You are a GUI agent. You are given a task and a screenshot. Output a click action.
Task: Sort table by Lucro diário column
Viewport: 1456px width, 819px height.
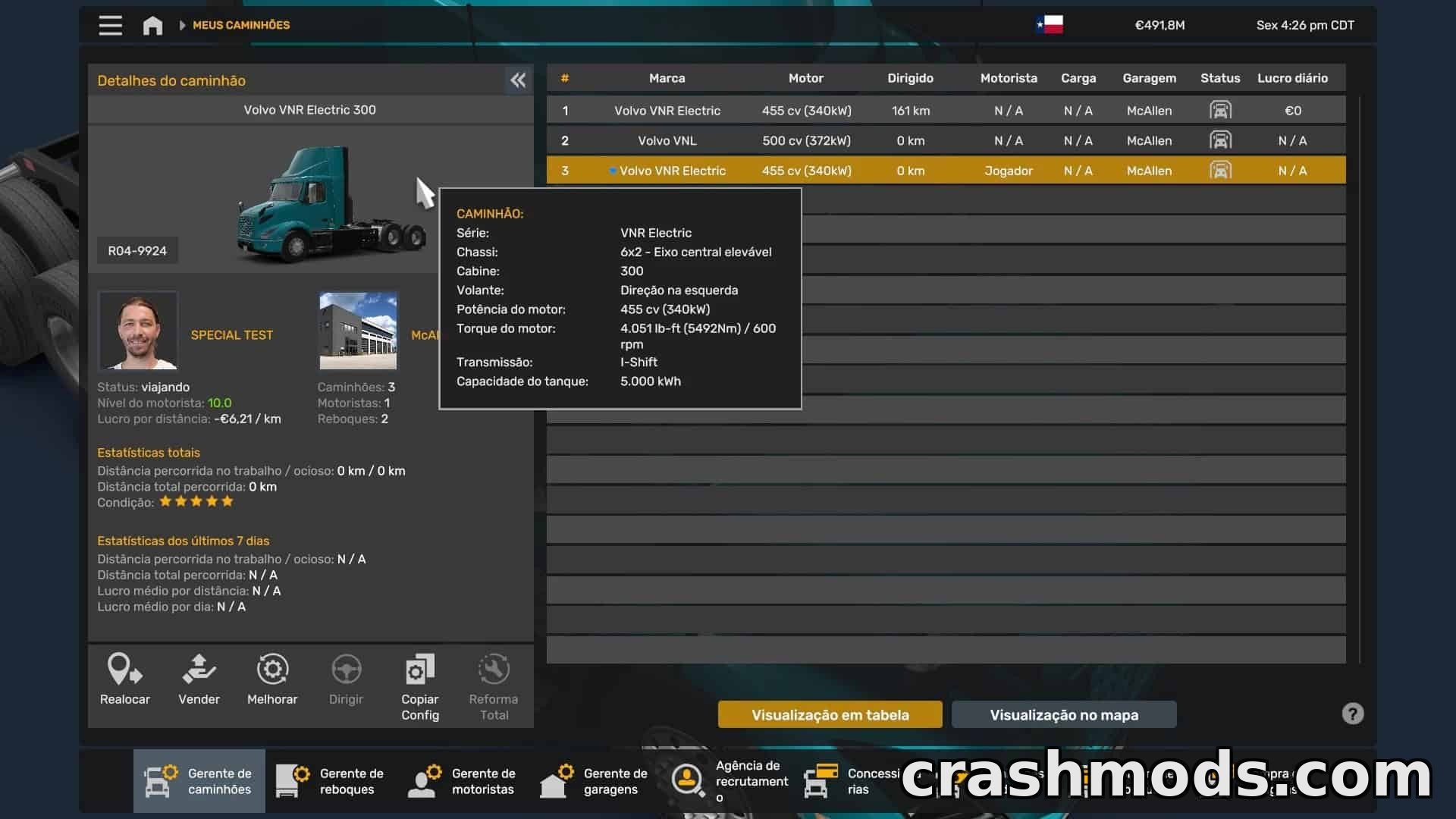[x=1292, y=78]
